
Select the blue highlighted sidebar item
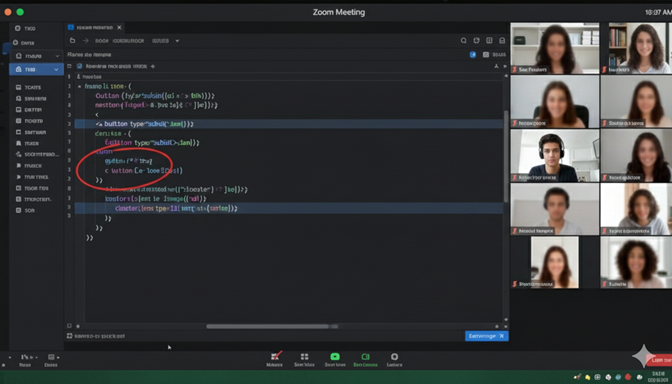pyautogui.click(x=36, y=69)
